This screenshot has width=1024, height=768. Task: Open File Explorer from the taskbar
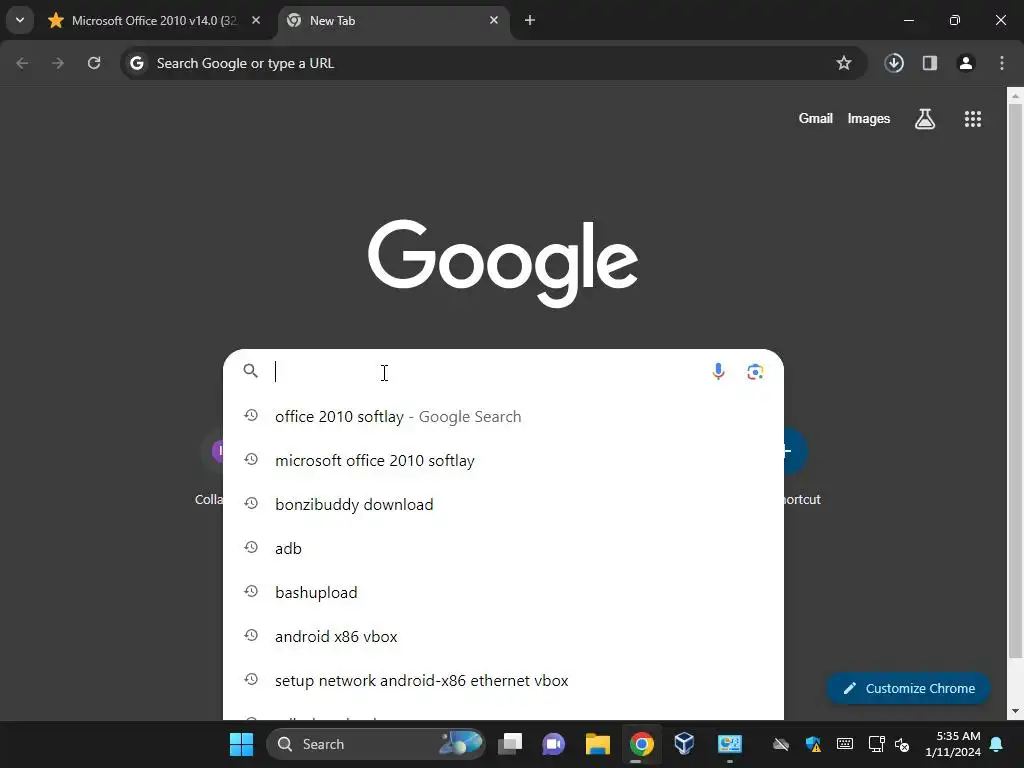pyautogui.click(x=598, y=744)
